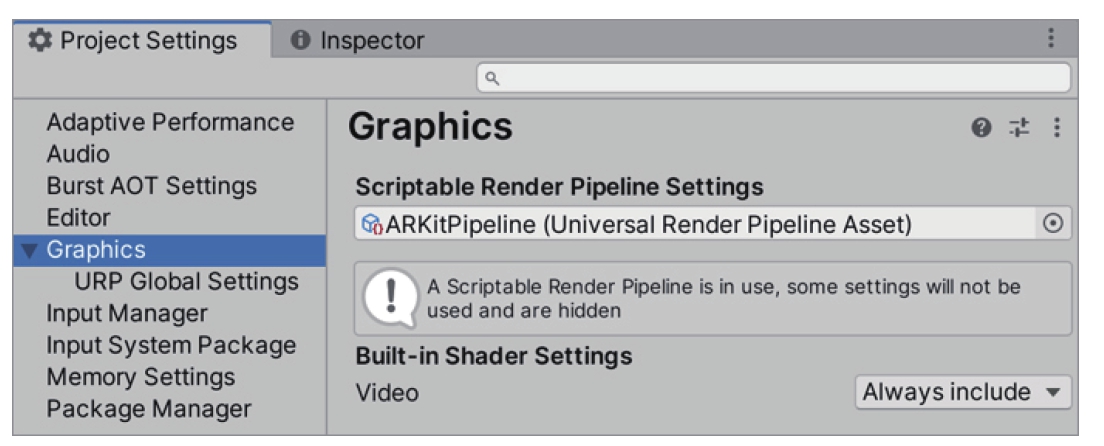The height and width of the screenshot is (446, 1104).
Task: Open the Video 'Always include' dropdown
Action: 962,392
